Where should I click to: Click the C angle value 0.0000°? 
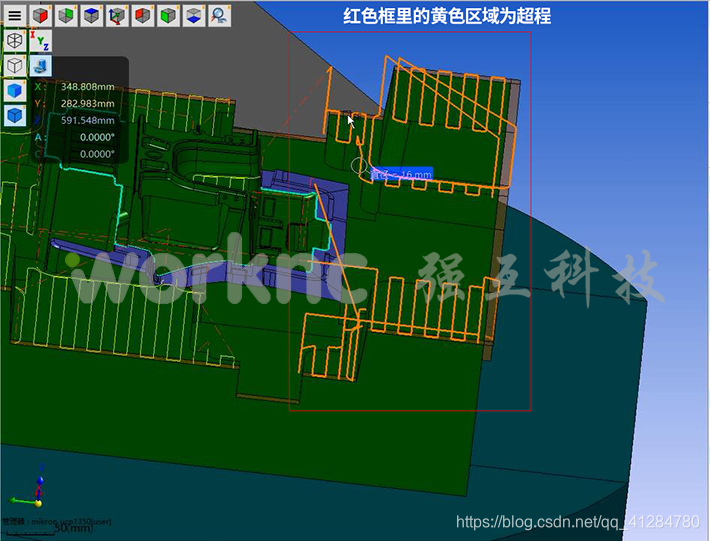click(x=97, y=154)
